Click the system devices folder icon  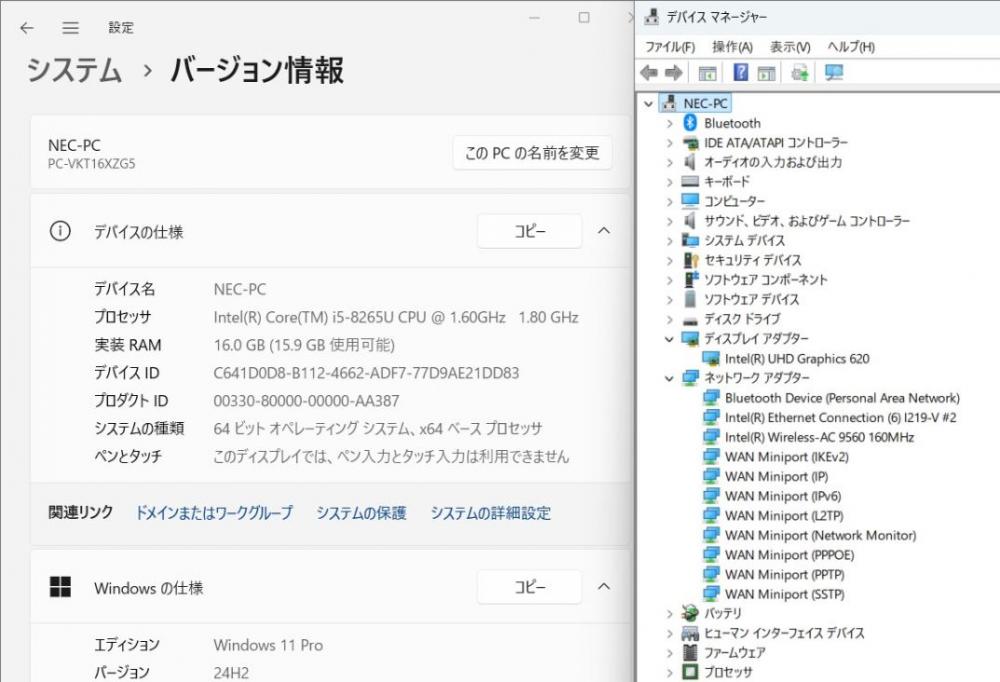point(690,241)
